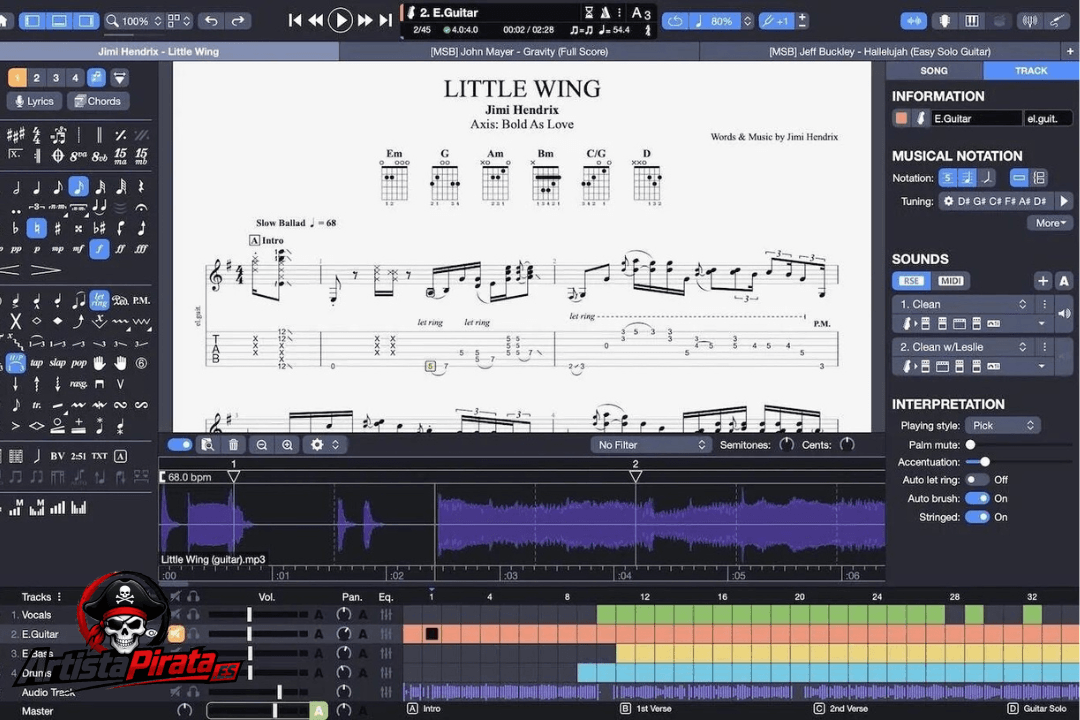Expand the More notation options
This screenshot has width=1080, height=720.
pos(1050,223)
